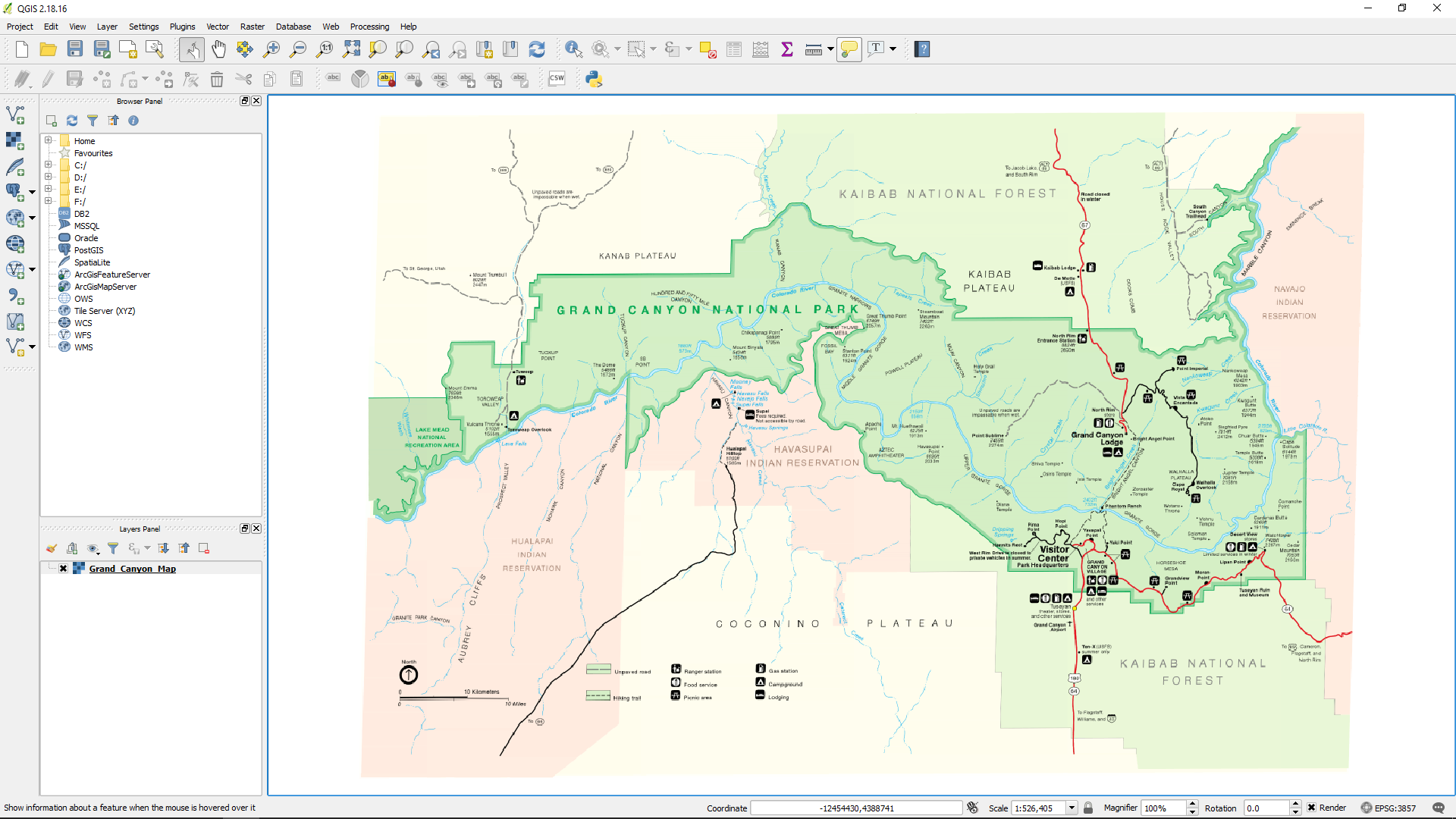The image size is (1456, 819).
Task: Open the Field Calculator sigma icon
Action: pos(786,49)
